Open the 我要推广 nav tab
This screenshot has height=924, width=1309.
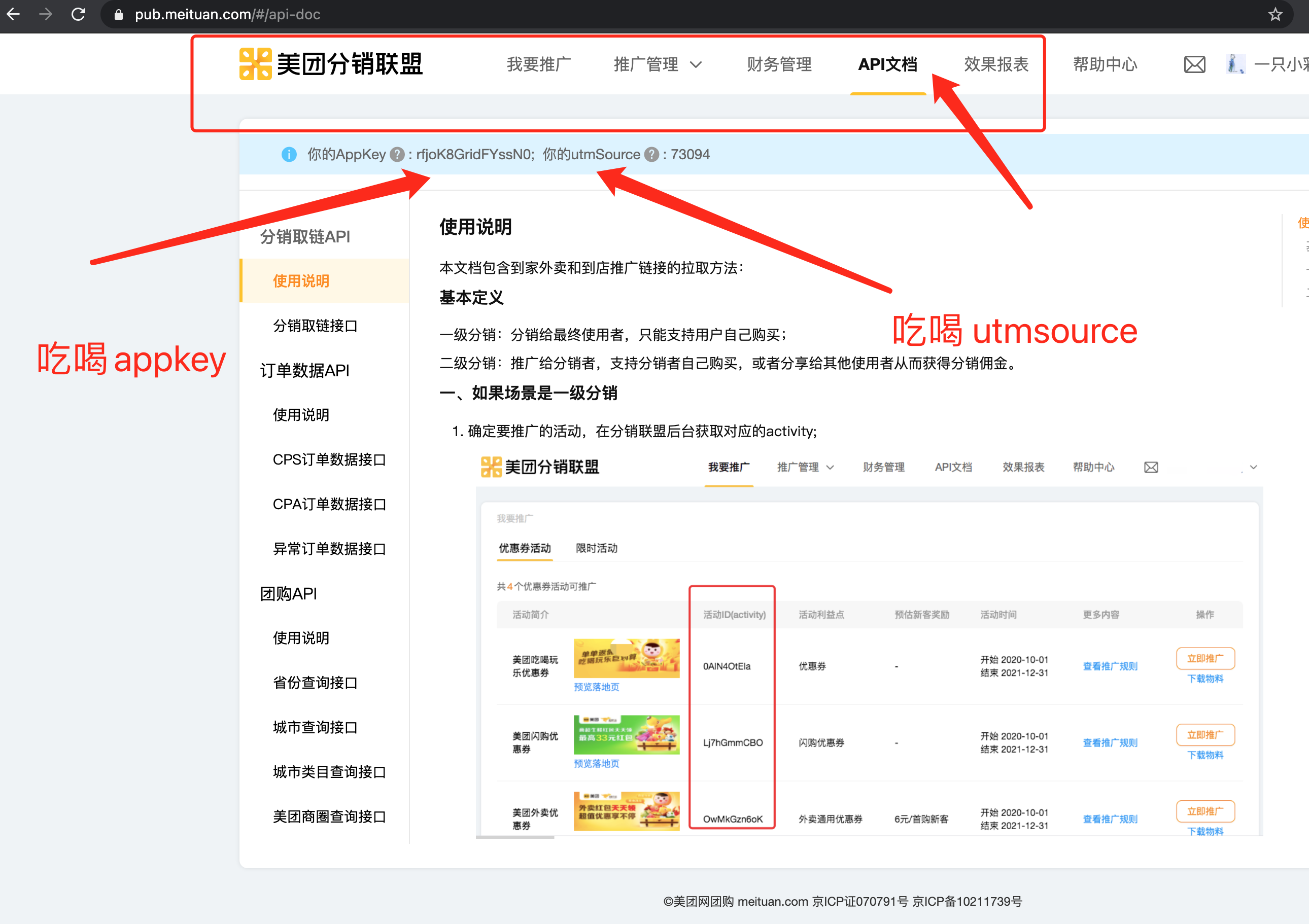pos(539,64)
